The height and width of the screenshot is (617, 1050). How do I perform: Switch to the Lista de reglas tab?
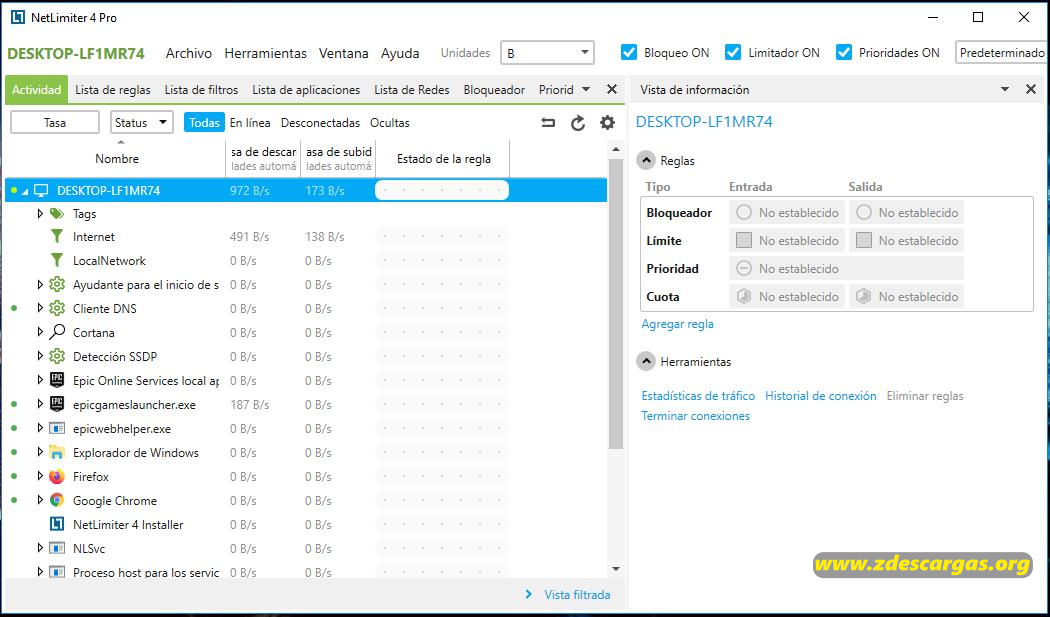point(112,90)
